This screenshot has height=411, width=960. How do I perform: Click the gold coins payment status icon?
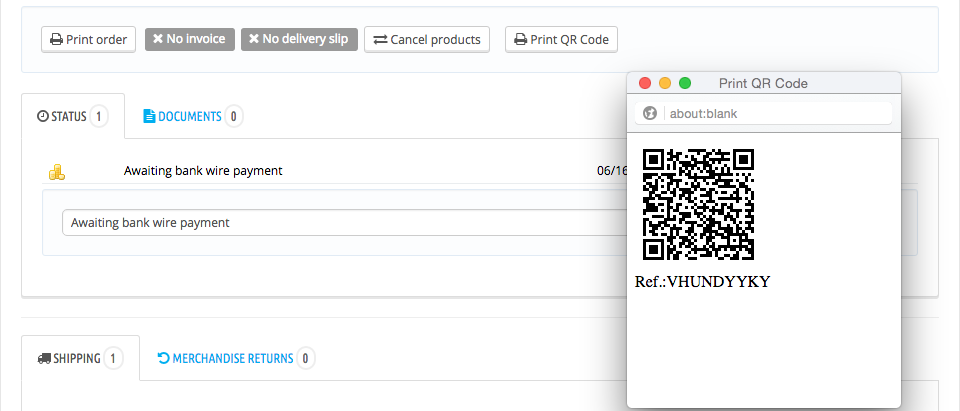click(x=57, y=171)
